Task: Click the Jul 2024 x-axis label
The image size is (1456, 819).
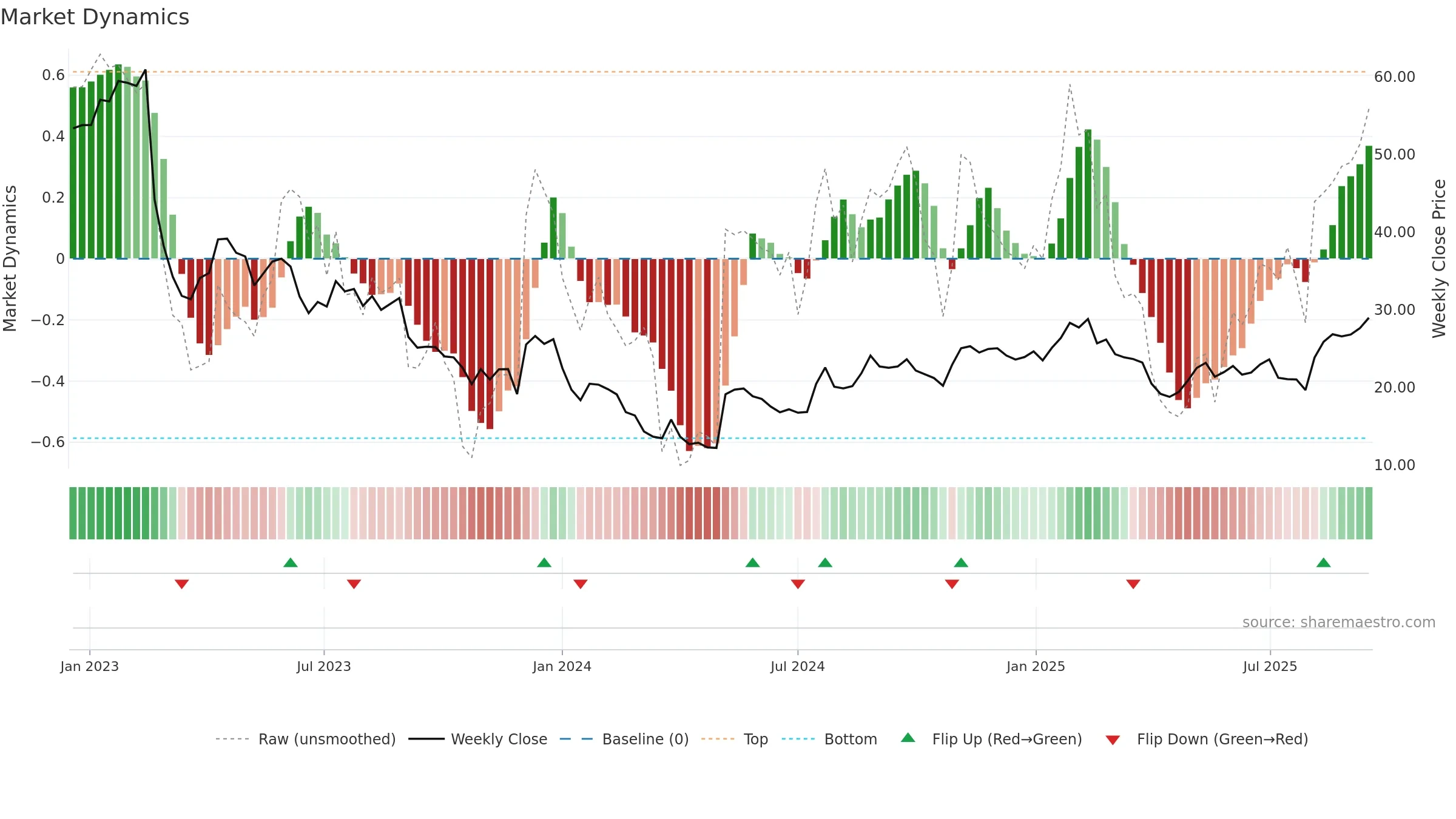Action: 798,667
